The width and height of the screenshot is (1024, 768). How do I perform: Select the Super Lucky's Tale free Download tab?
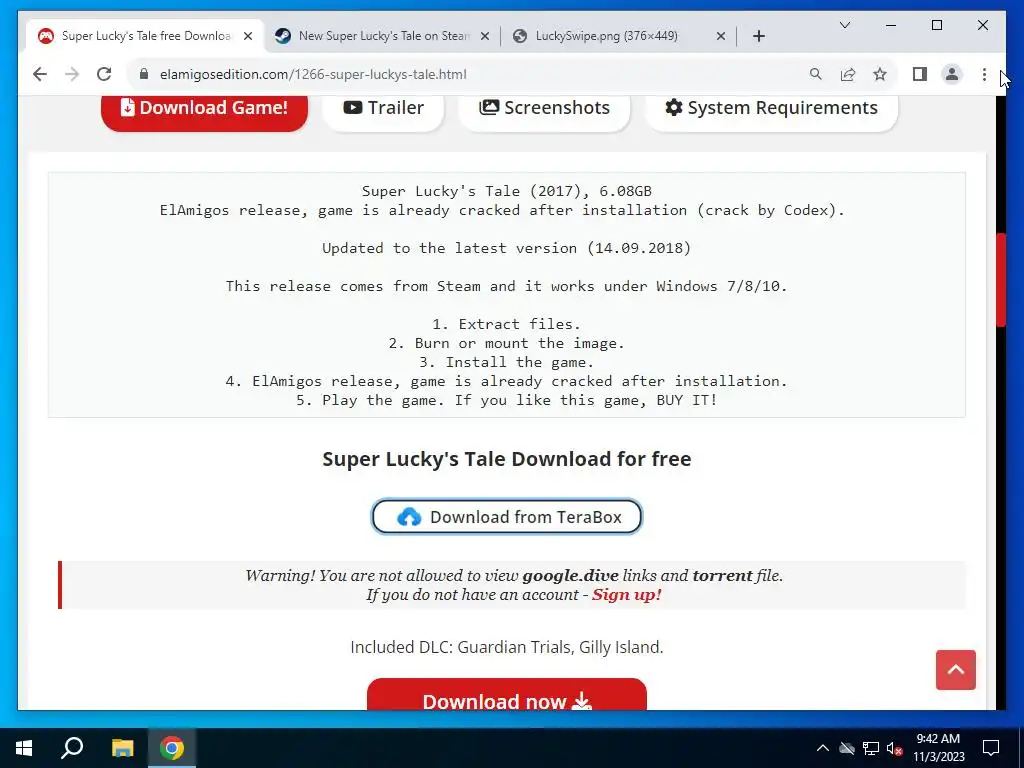coord(145,36)
